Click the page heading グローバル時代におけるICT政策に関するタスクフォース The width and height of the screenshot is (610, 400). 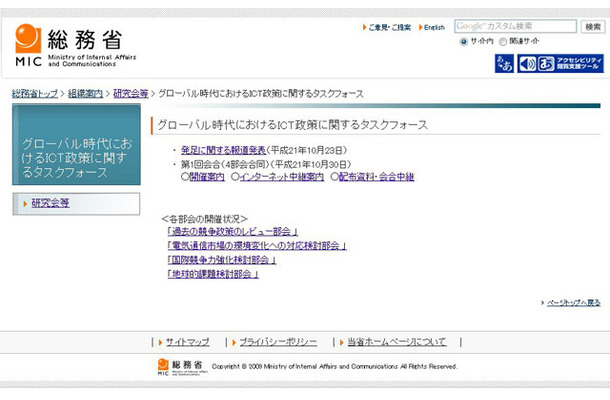pos(293,125)
